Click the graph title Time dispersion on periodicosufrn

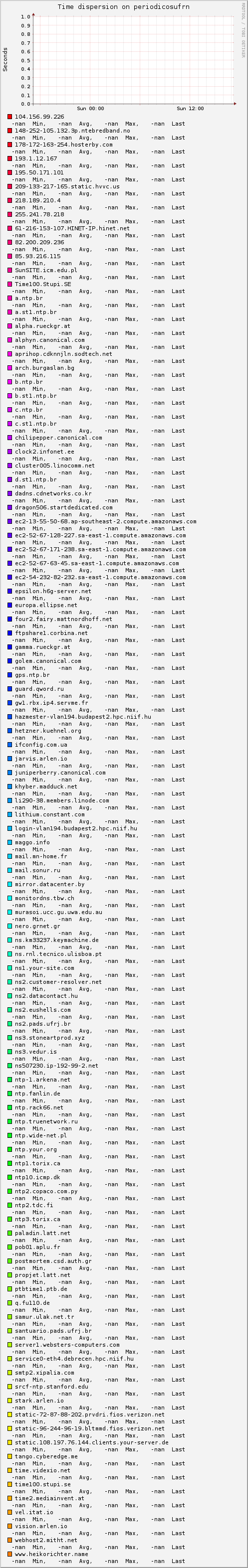tap(123, 6)
